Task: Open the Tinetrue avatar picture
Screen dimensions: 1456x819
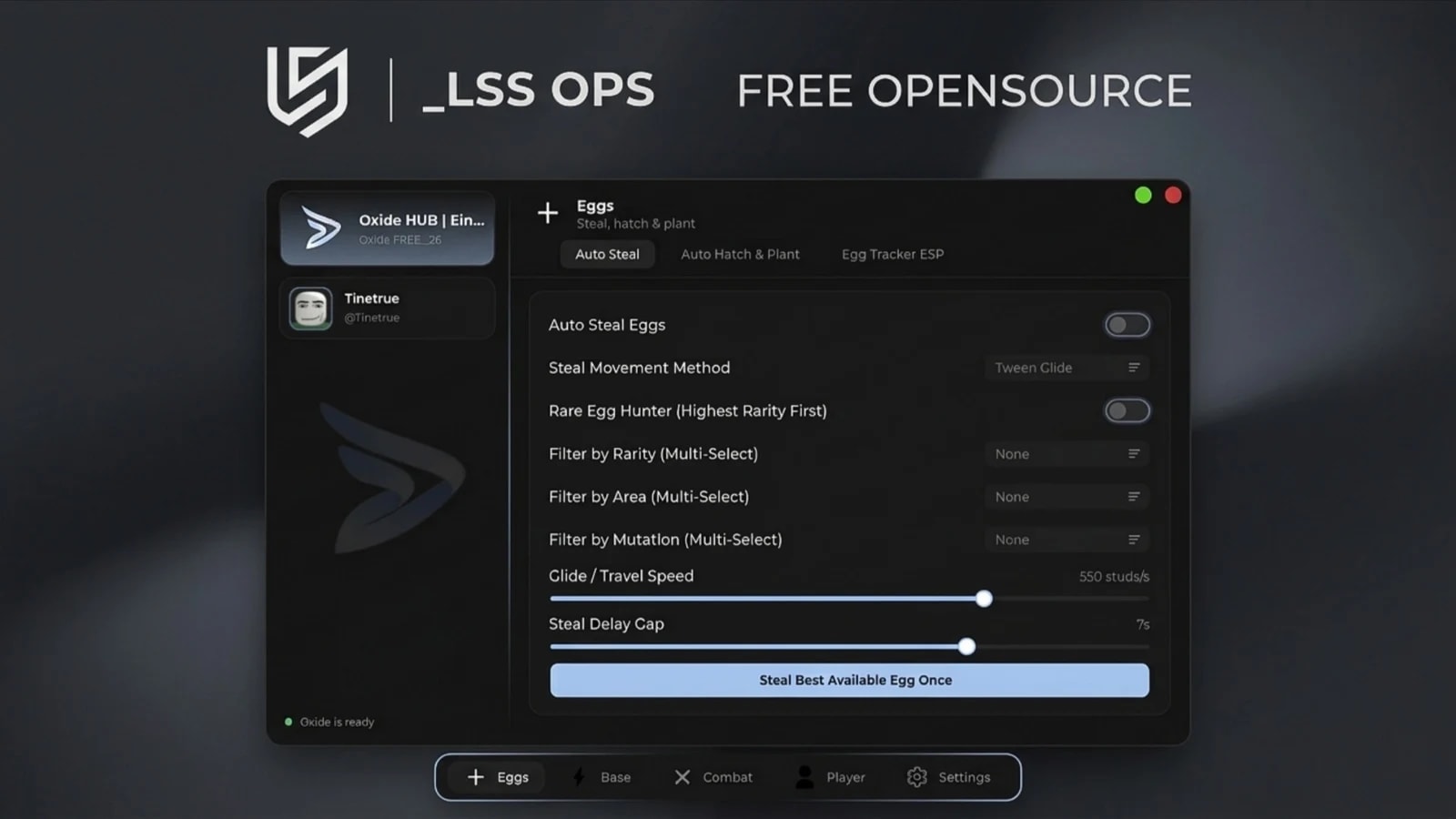Action: coord(310,308)
